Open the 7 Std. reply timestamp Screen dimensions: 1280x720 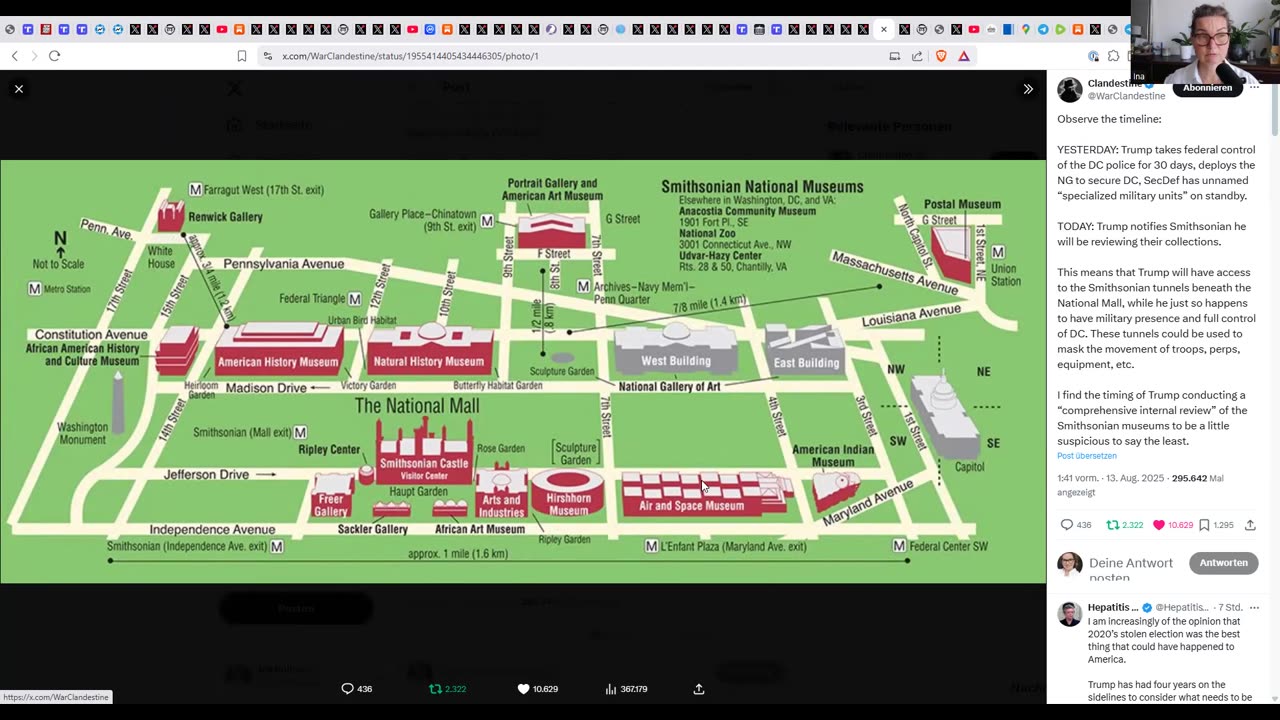coord(1230,607)
